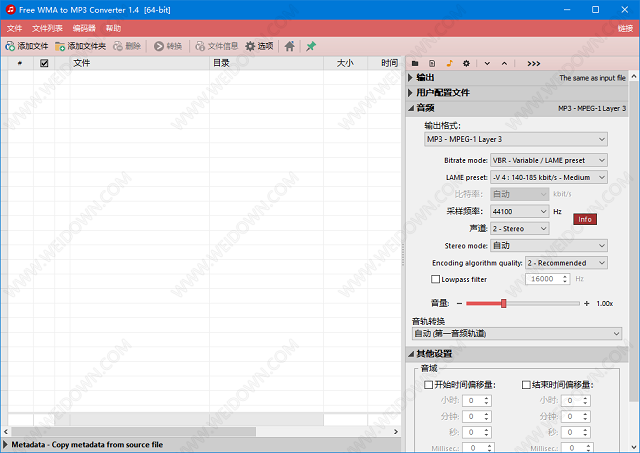Viewport: 640px width, 453px height.
Task: Click the >>> arrows in panel toolbar
Action: pos(533,64)
